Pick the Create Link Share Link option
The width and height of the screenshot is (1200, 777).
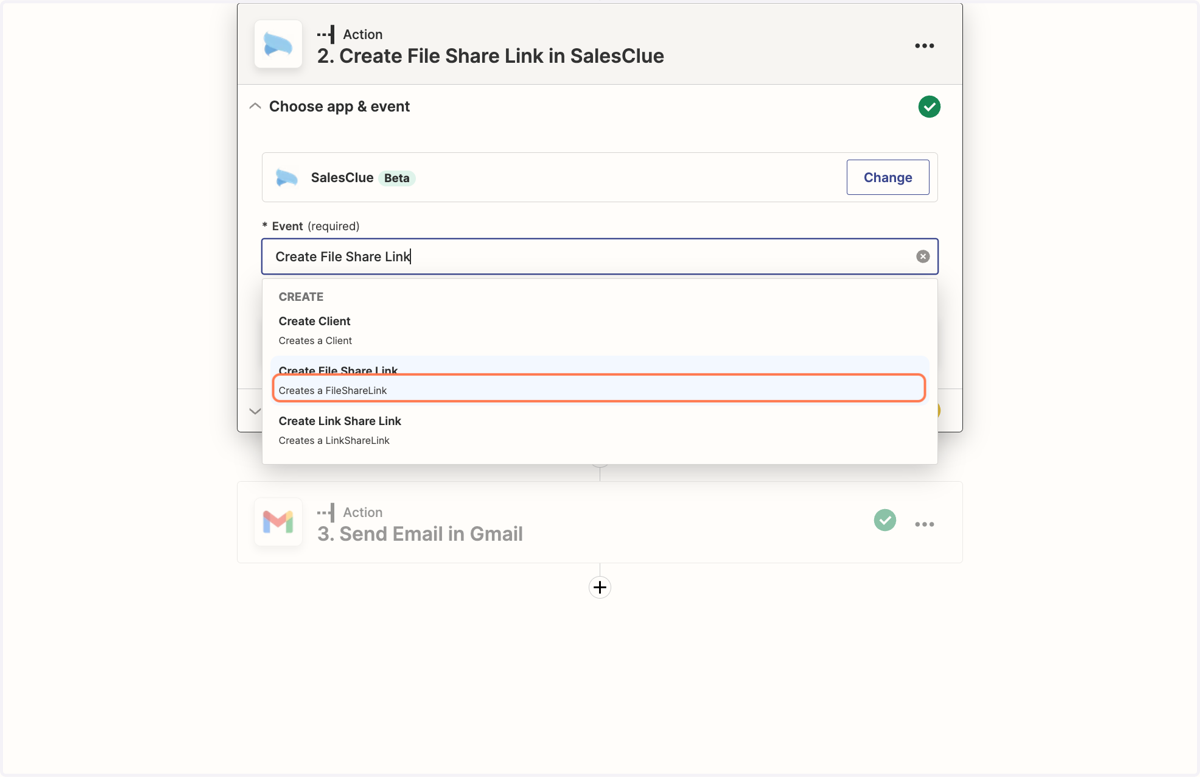[600, 430]
